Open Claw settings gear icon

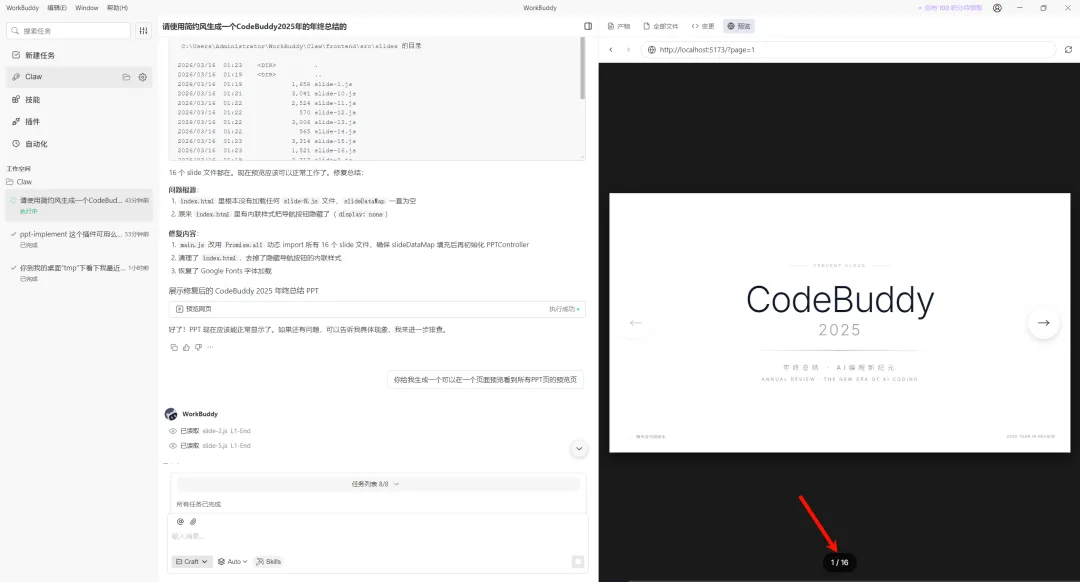[x=143, y=77]
